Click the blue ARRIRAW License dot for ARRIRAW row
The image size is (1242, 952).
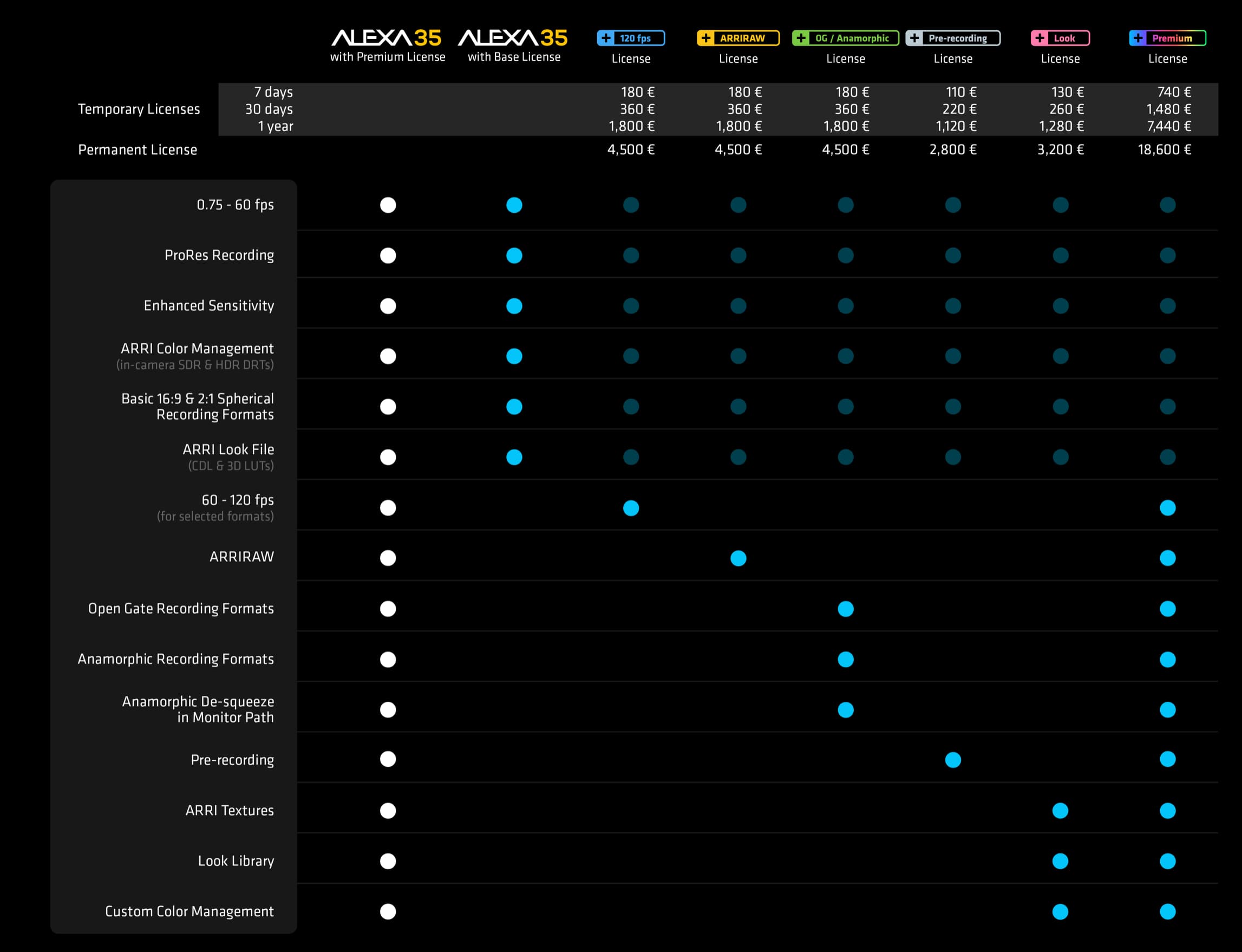coord(738,558)
